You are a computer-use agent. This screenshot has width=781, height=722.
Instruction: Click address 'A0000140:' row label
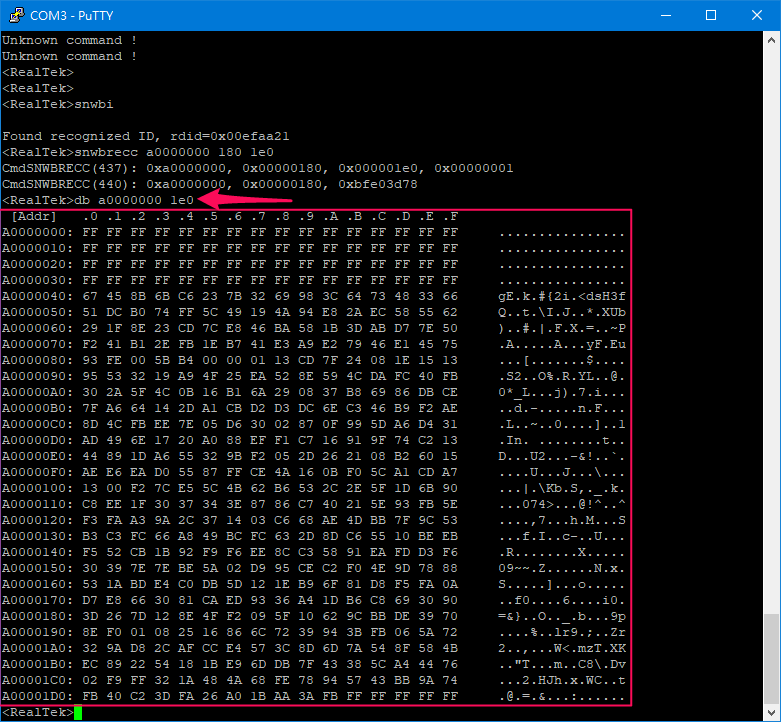click(37, 552)
